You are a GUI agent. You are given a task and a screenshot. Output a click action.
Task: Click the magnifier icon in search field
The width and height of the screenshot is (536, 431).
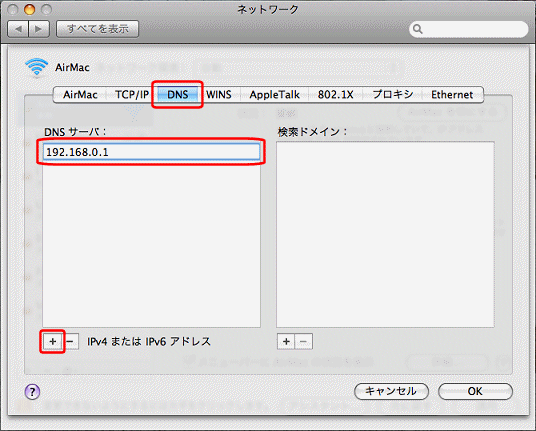(x=418, y=29)
